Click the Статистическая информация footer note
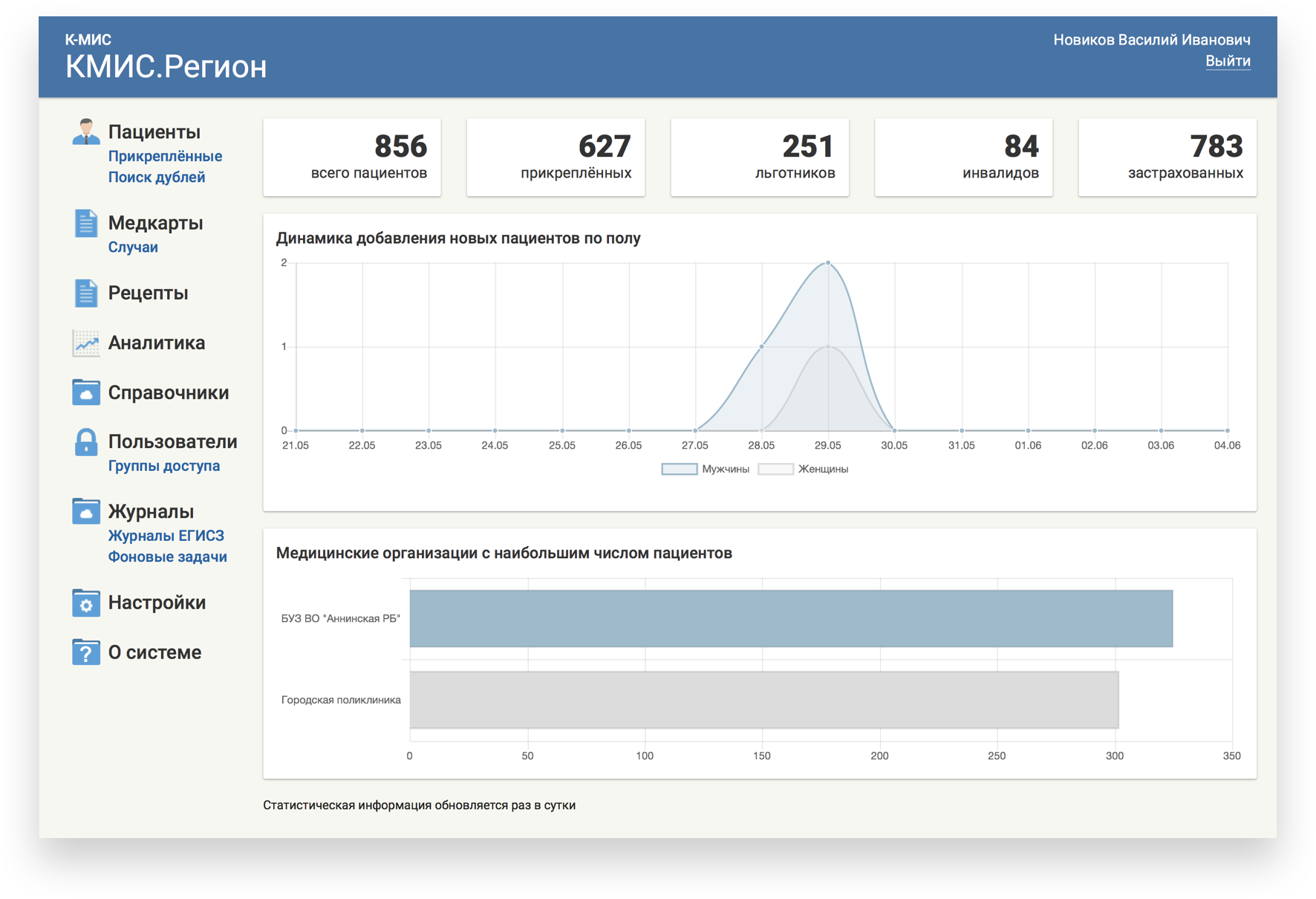Image resolution: width=1316 pixels, height=899 pixels. tap(419, 805)
